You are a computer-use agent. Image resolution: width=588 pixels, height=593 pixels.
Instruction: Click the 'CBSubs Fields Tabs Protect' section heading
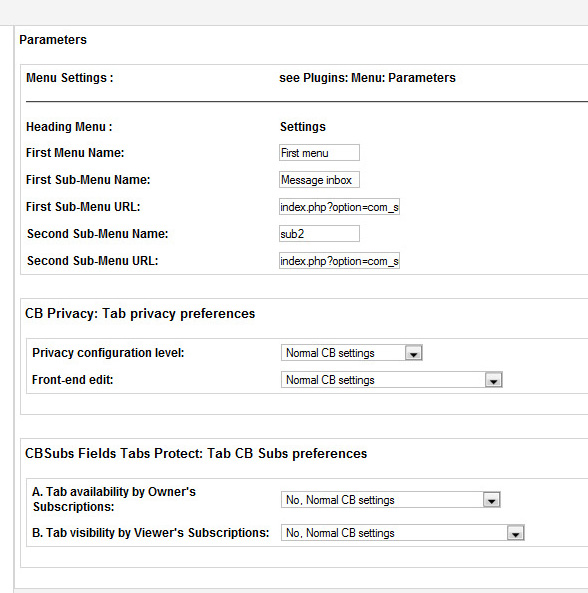[196, 453]
